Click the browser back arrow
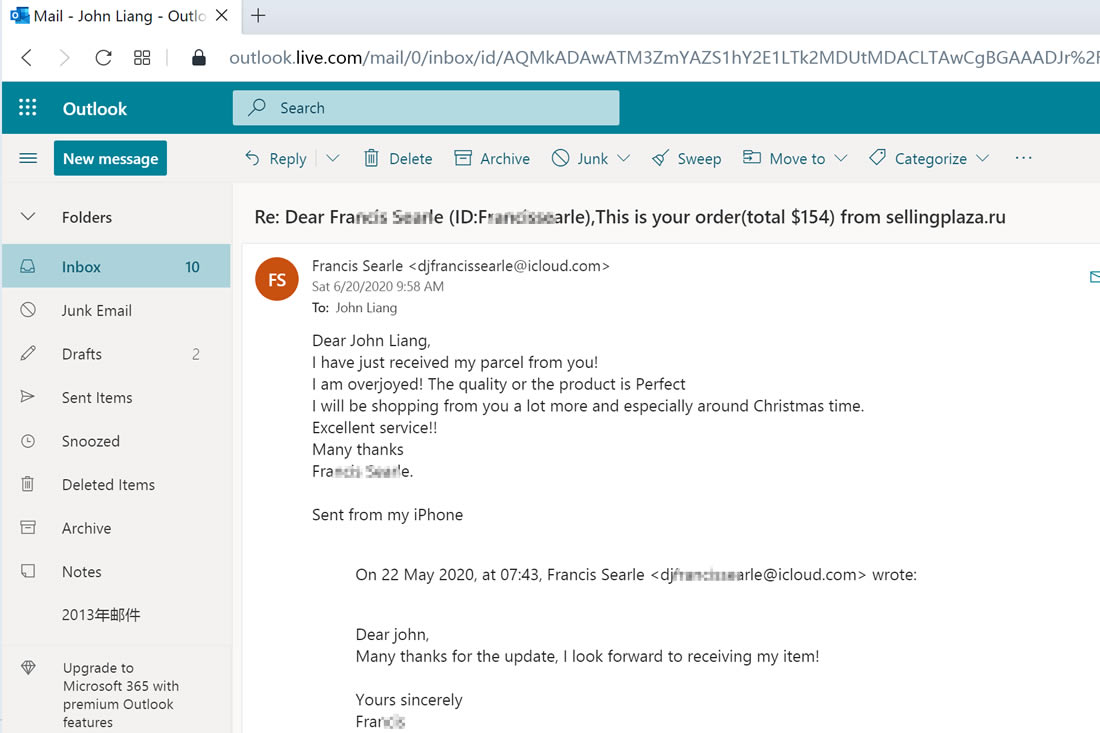Screen dimensions: 1100x733 tap(27, 58)
